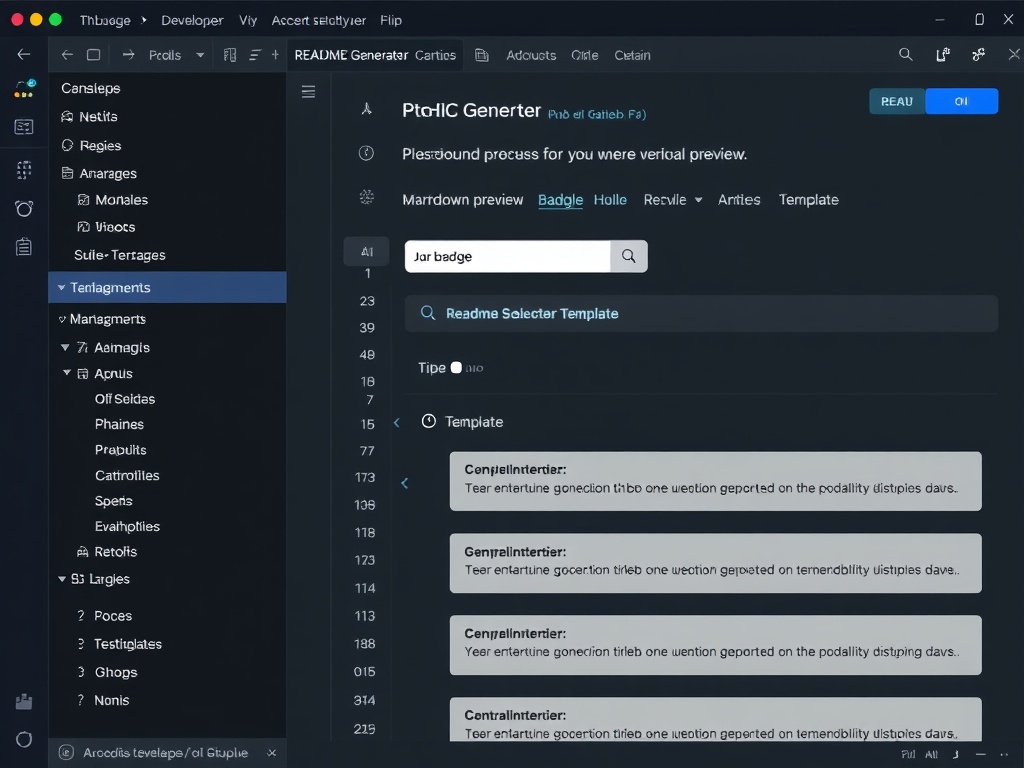Click the hamburger menu icon above the main panel
The image size is (1024, 768).
309,91
